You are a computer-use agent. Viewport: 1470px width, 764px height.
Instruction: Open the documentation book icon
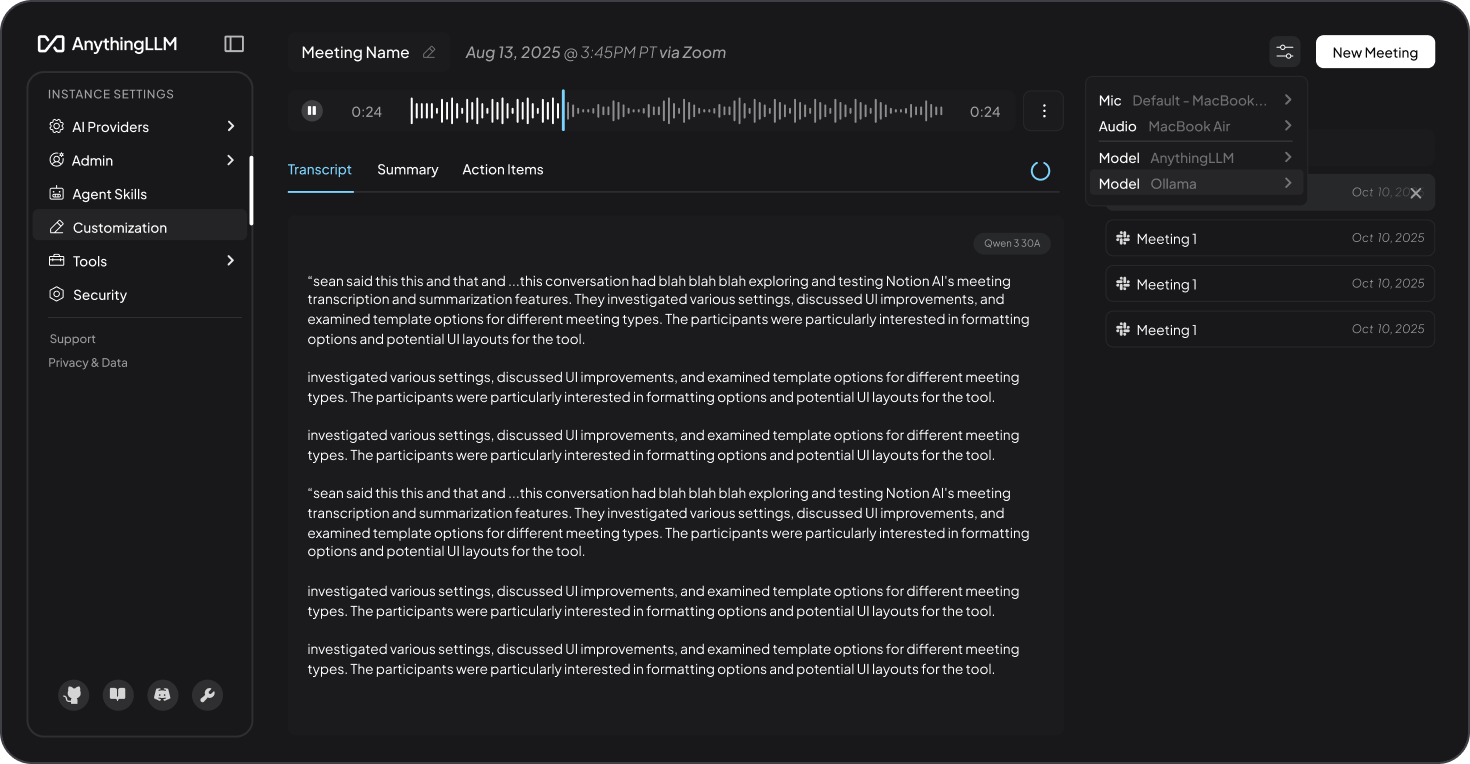[x=118, y=695]
